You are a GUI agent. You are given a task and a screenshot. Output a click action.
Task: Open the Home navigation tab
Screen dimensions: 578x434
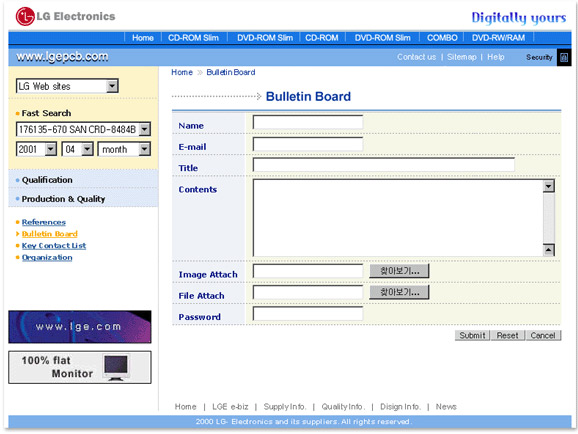click(143, 38)
